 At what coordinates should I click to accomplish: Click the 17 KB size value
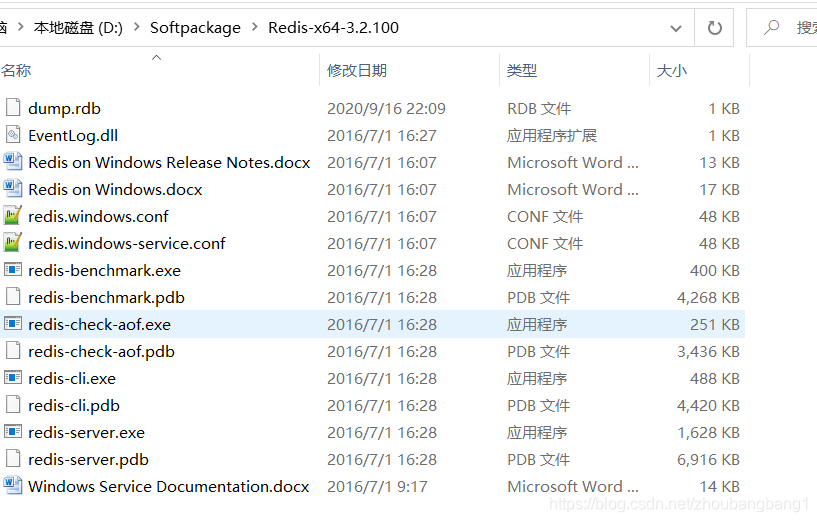pyautogui.click(x=720, y=190)
